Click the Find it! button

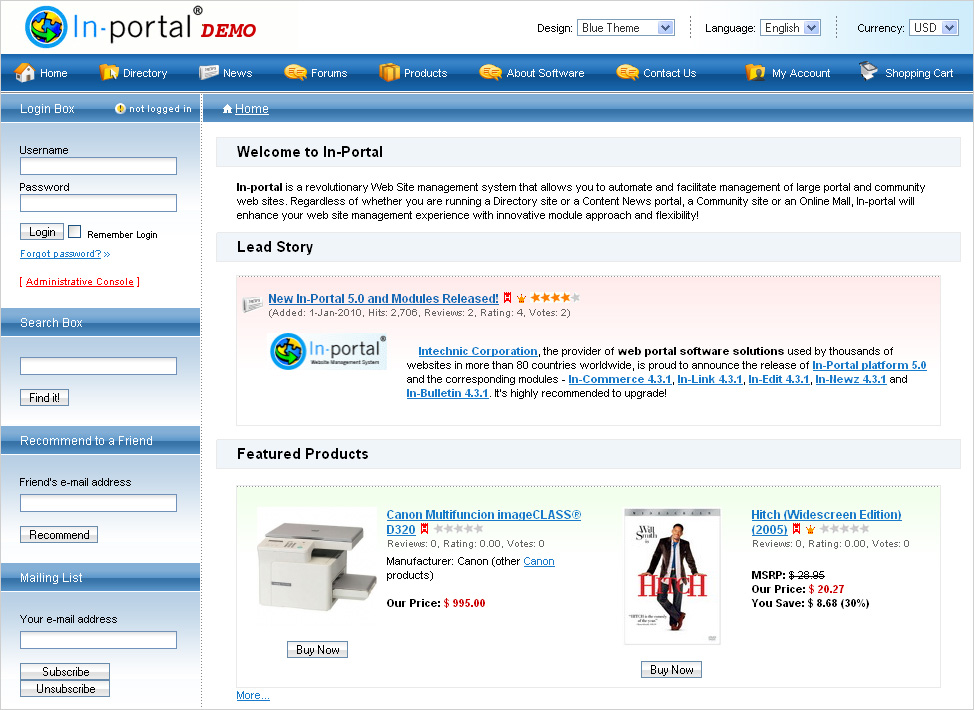(x=44, y=398)
